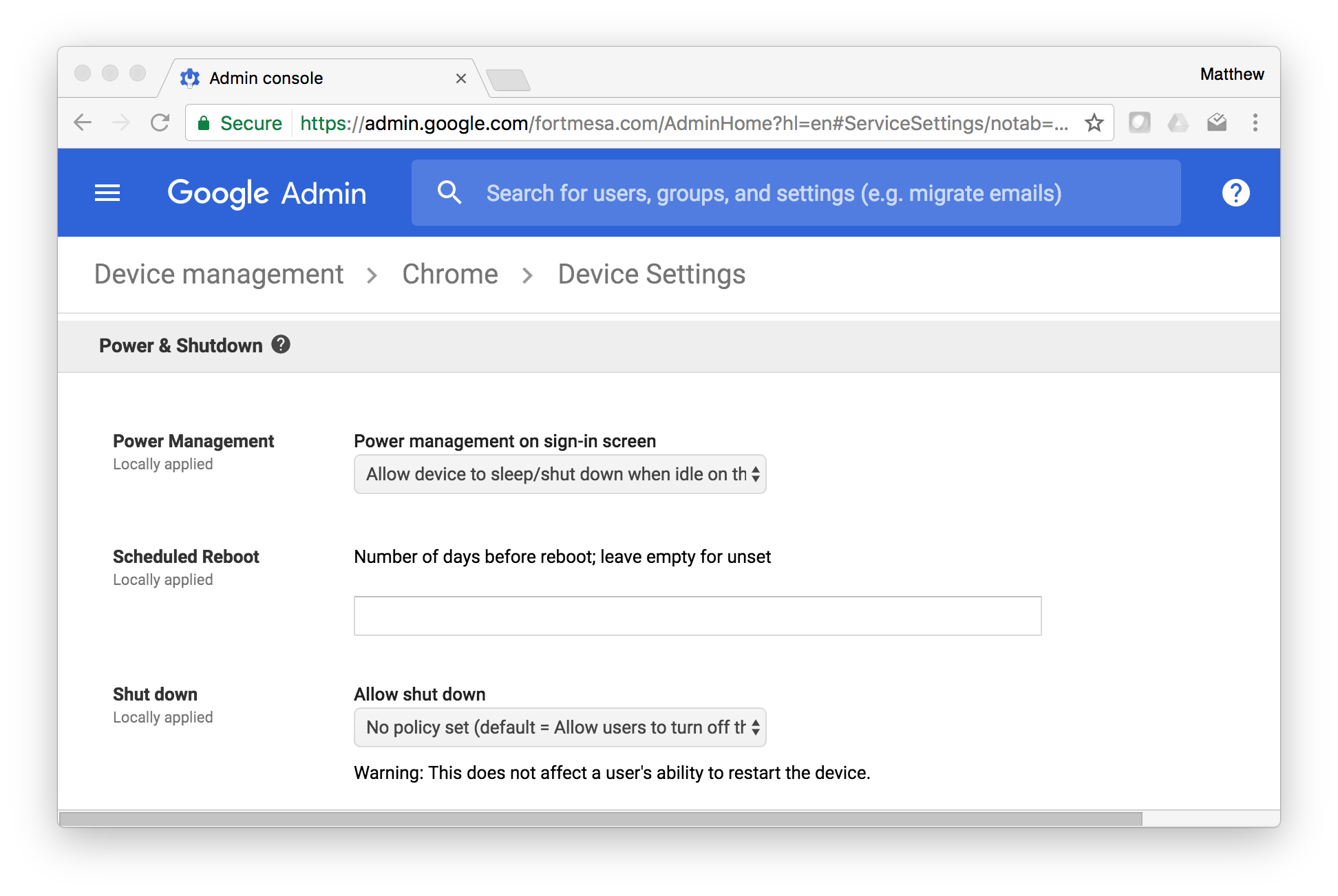Open Power & Shutdown help tooltip icon

tap(281, 344)
